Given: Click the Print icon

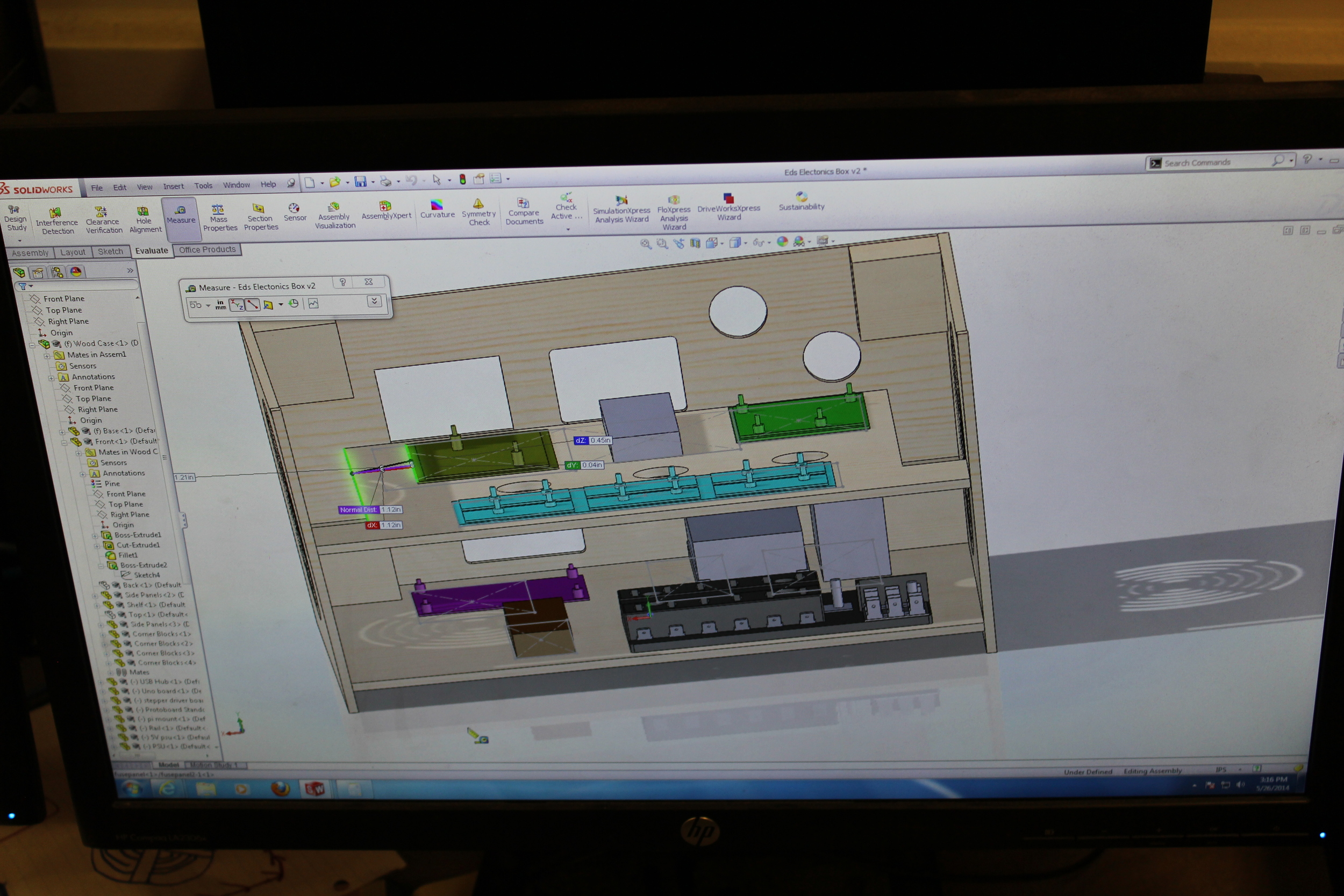Looking at the screenshot, I should click(385, 181).
